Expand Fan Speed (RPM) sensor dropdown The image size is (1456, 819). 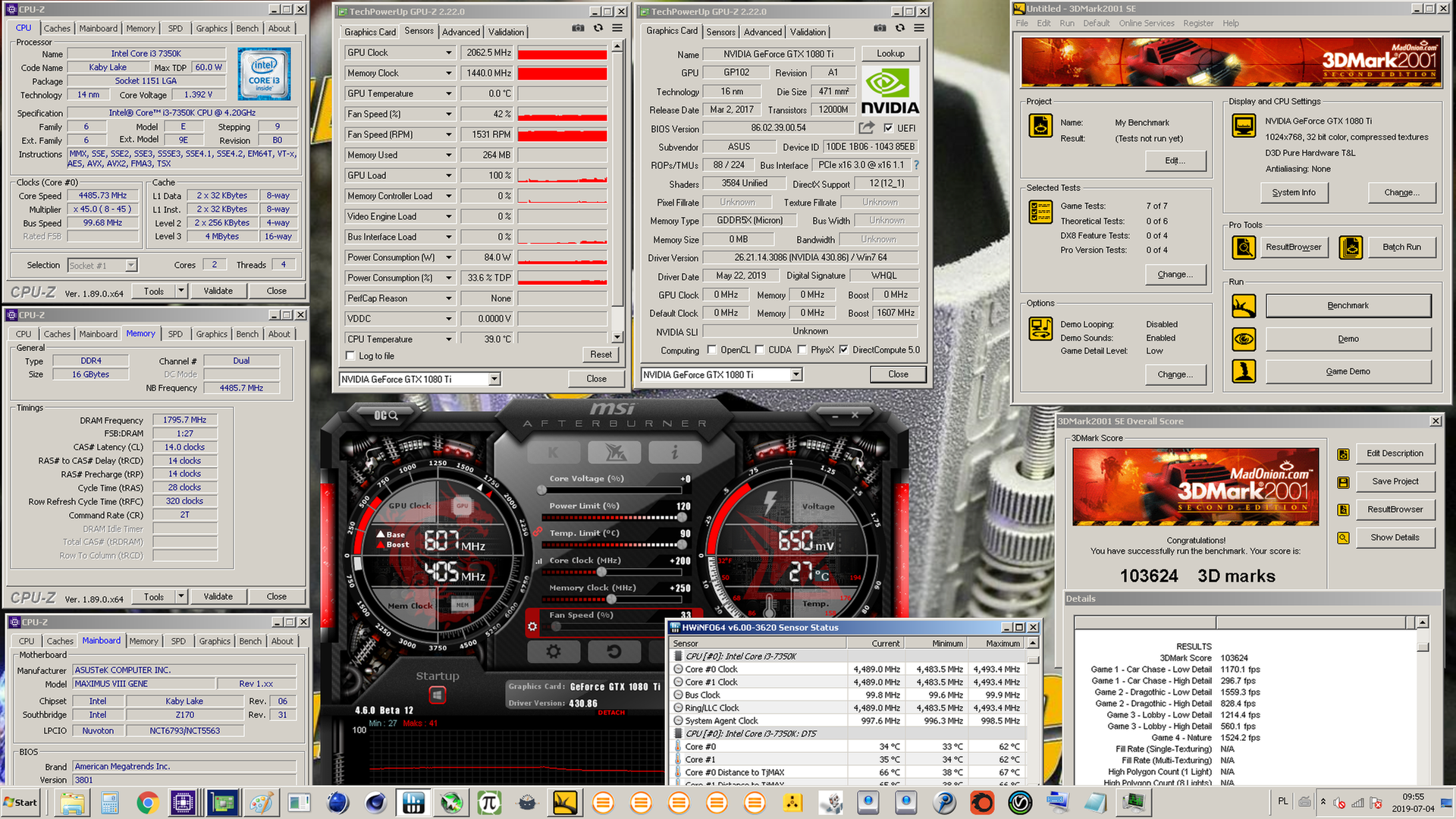click(449, 134)
